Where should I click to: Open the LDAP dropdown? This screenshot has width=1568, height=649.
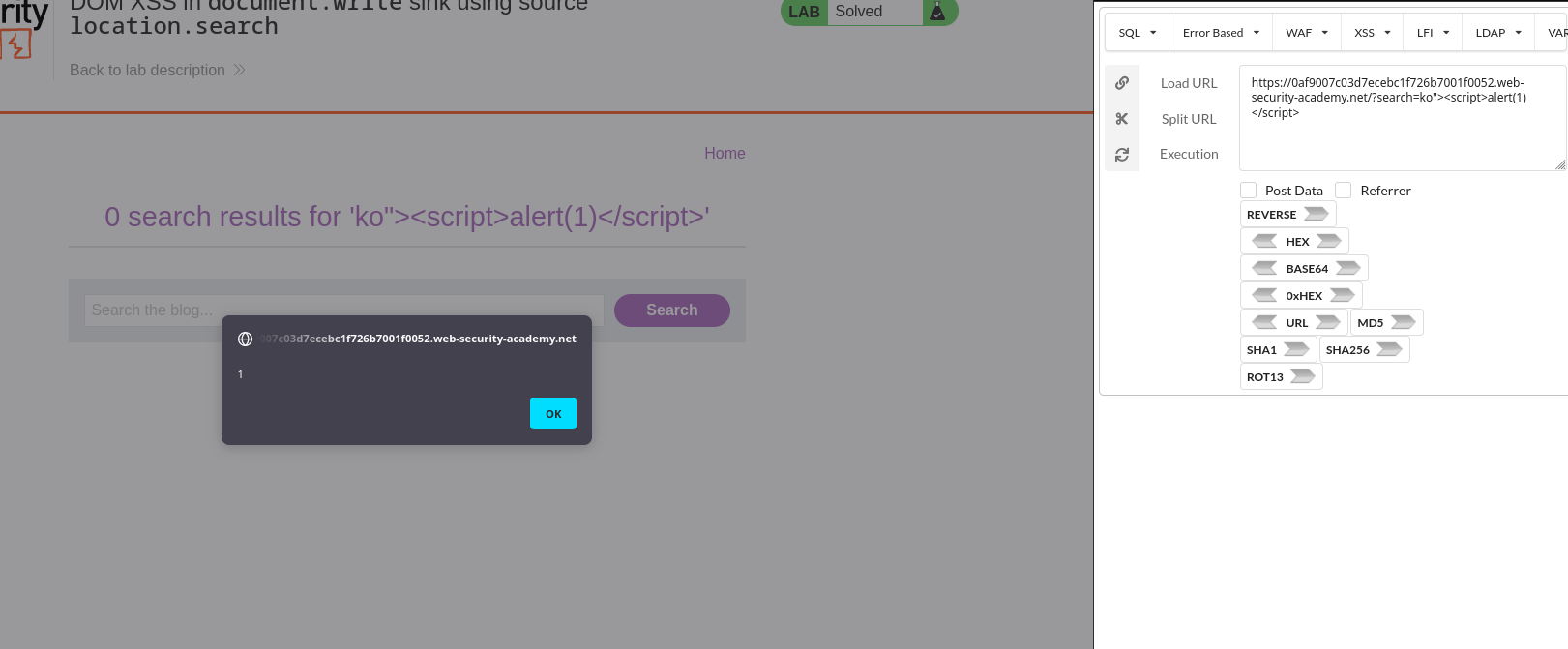(x=1498, y=33)
